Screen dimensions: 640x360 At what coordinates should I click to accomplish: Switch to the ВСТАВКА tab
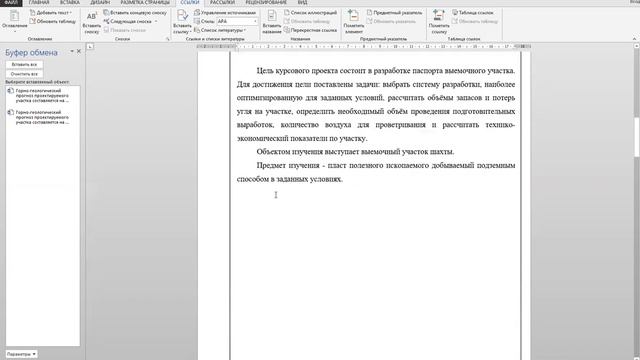coord(70,2)
